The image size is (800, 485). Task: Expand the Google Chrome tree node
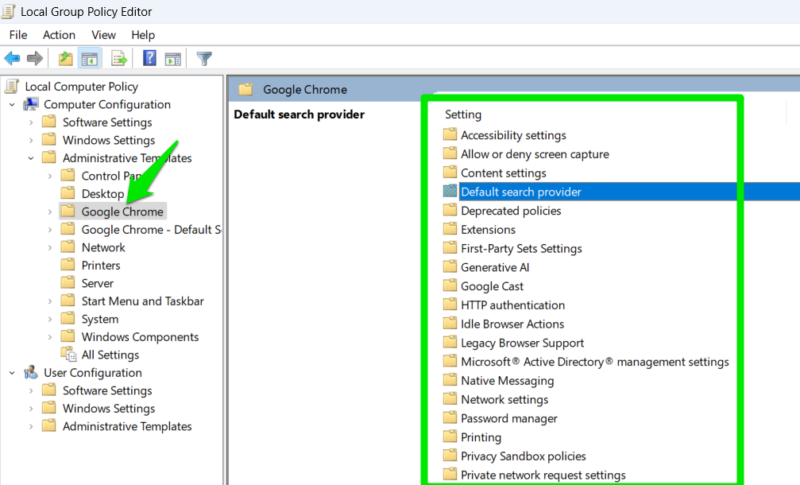(49, 212)
